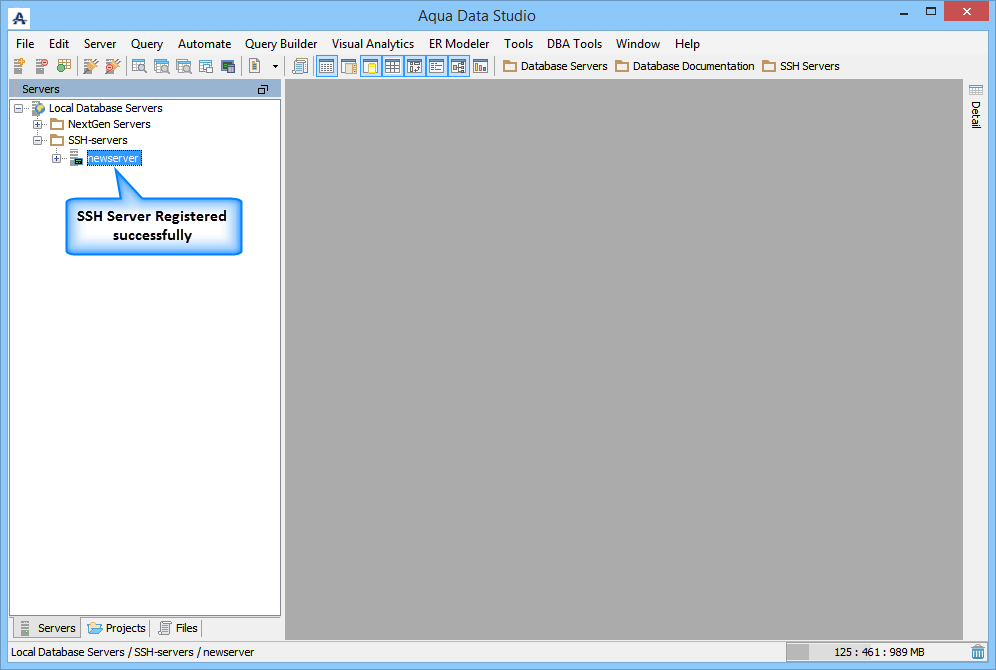The image size is (996, 670).
Task: Click the Disconnect plug icon with red minus
Action: [112, 66]
